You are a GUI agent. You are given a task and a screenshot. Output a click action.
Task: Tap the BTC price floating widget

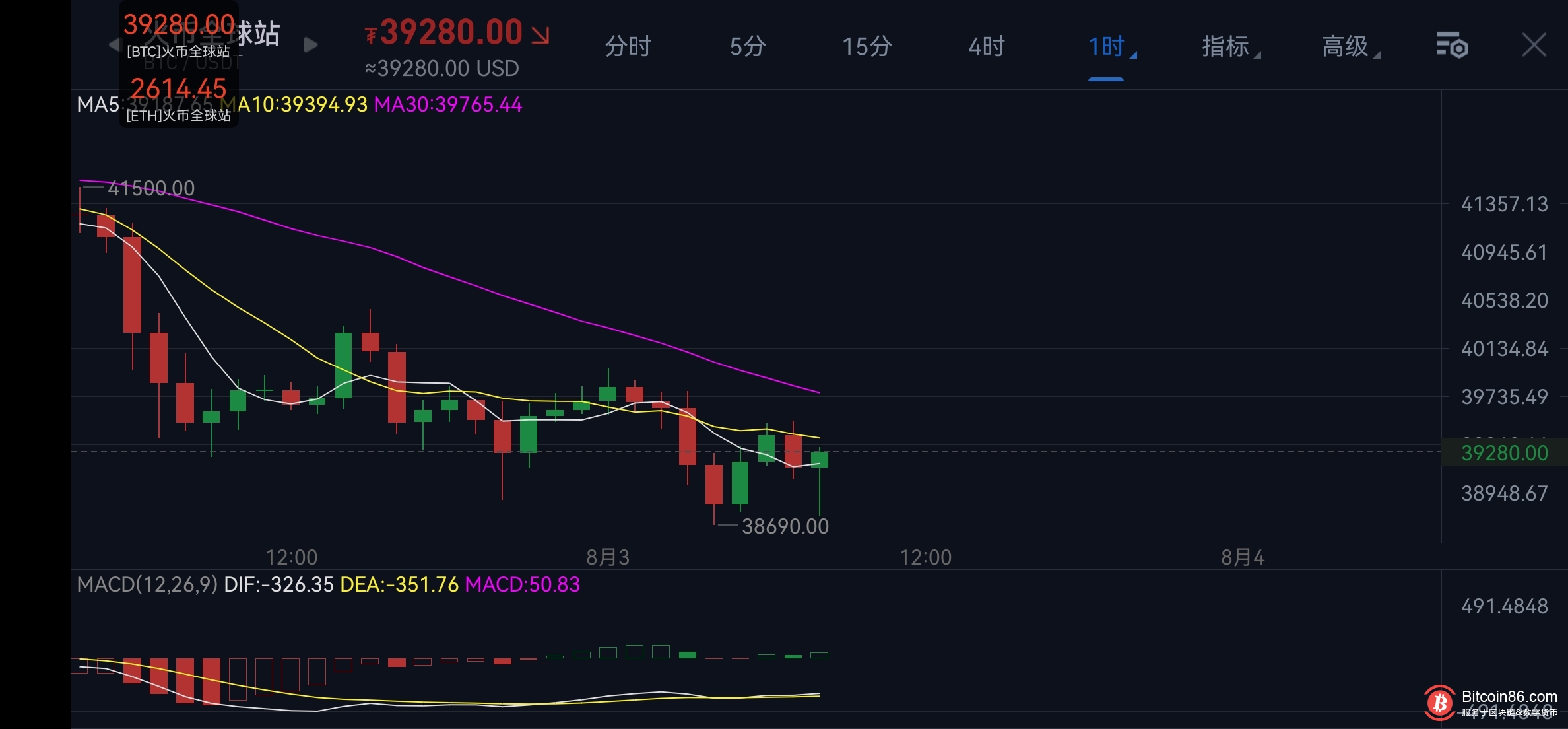coord(178,34)
